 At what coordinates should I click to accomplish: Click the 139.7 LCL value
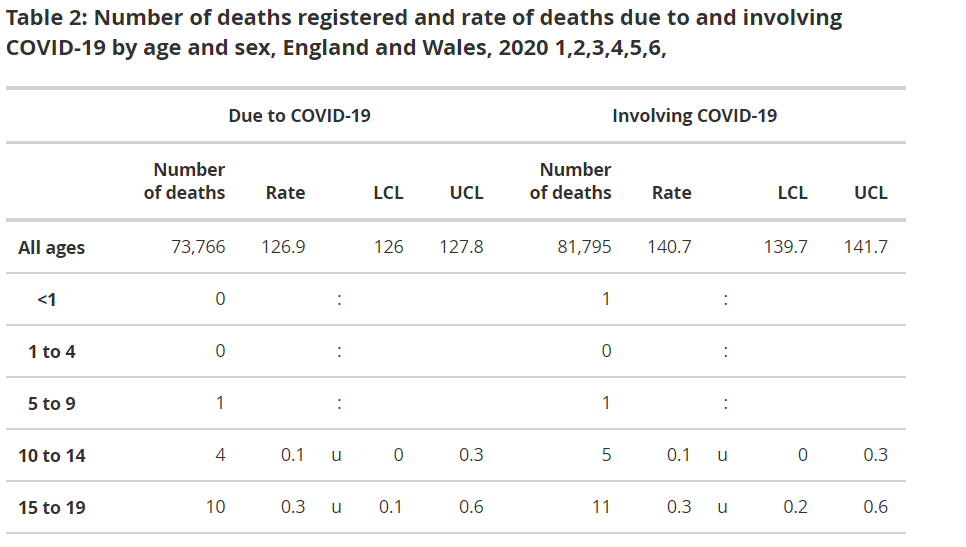[785, 247]
